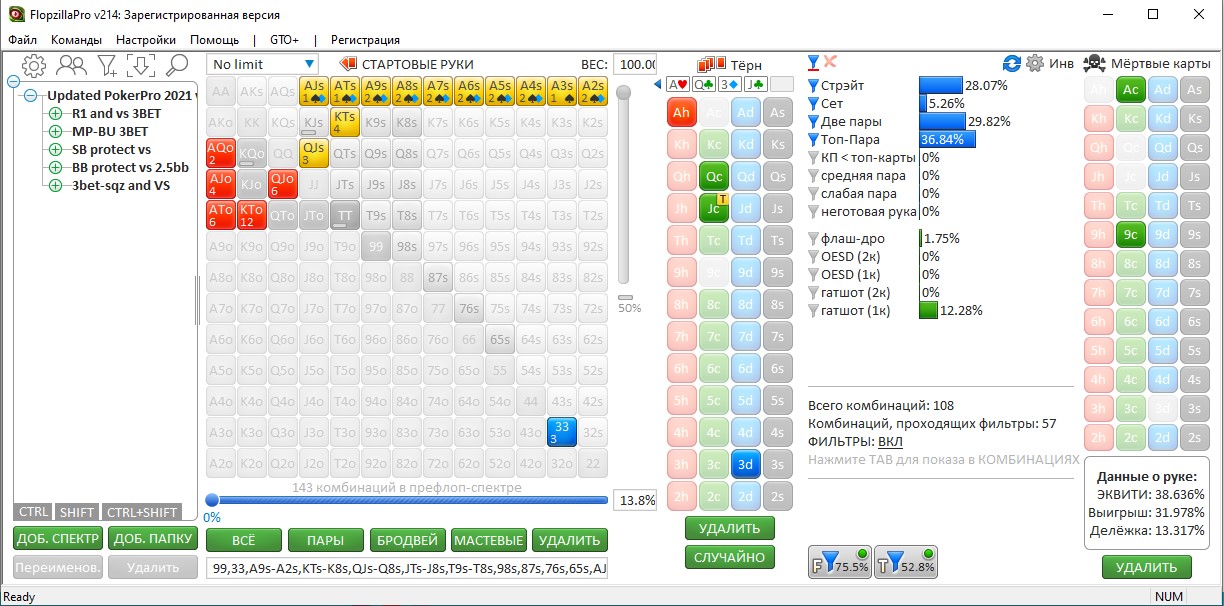Click the vertical weight slider handle
This screenshot has width=1224, height=606.
pyautogui.click(x=624, y=92)
